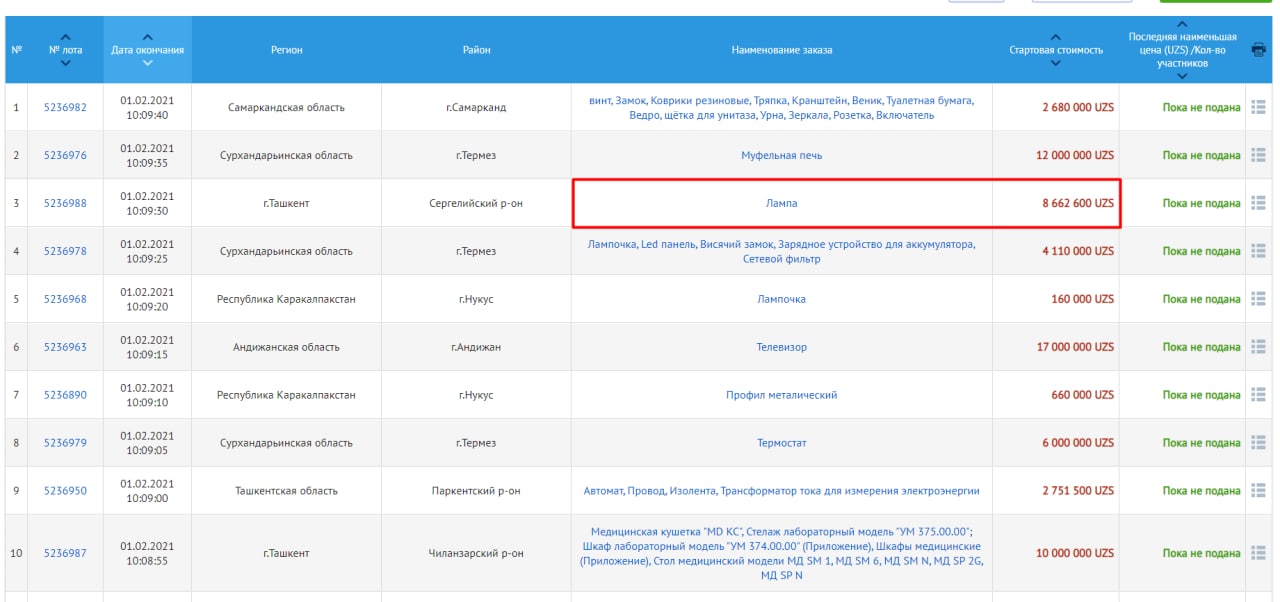Open lot number 5236950 link
Screen dimensions: 1280x602
[x=65, y=491]
